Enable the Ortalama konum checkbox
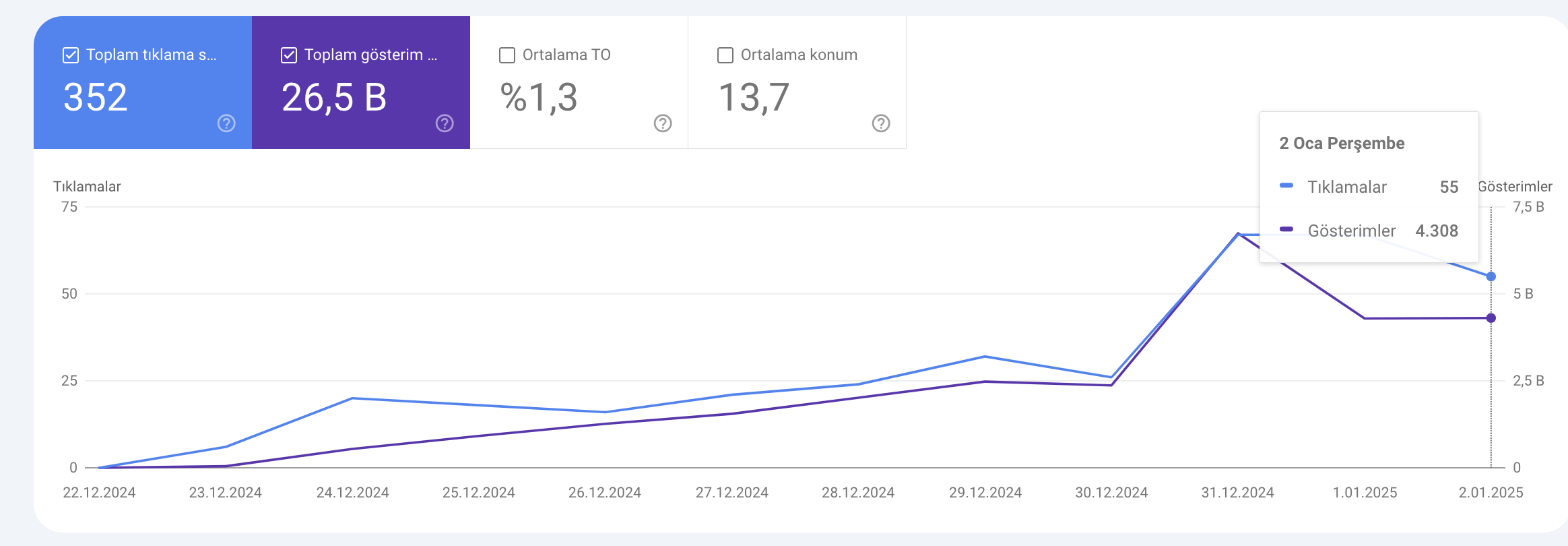Image resolution: width=1568 pixels, height=546 pixels. 725,55
